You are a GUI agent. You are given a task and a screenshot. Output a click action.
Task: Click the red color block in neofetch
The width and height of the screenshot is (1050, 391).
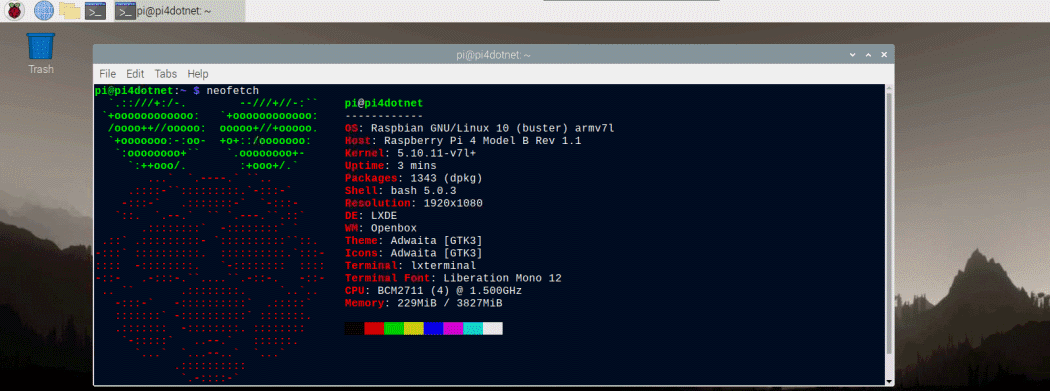[x=374, y=329]
